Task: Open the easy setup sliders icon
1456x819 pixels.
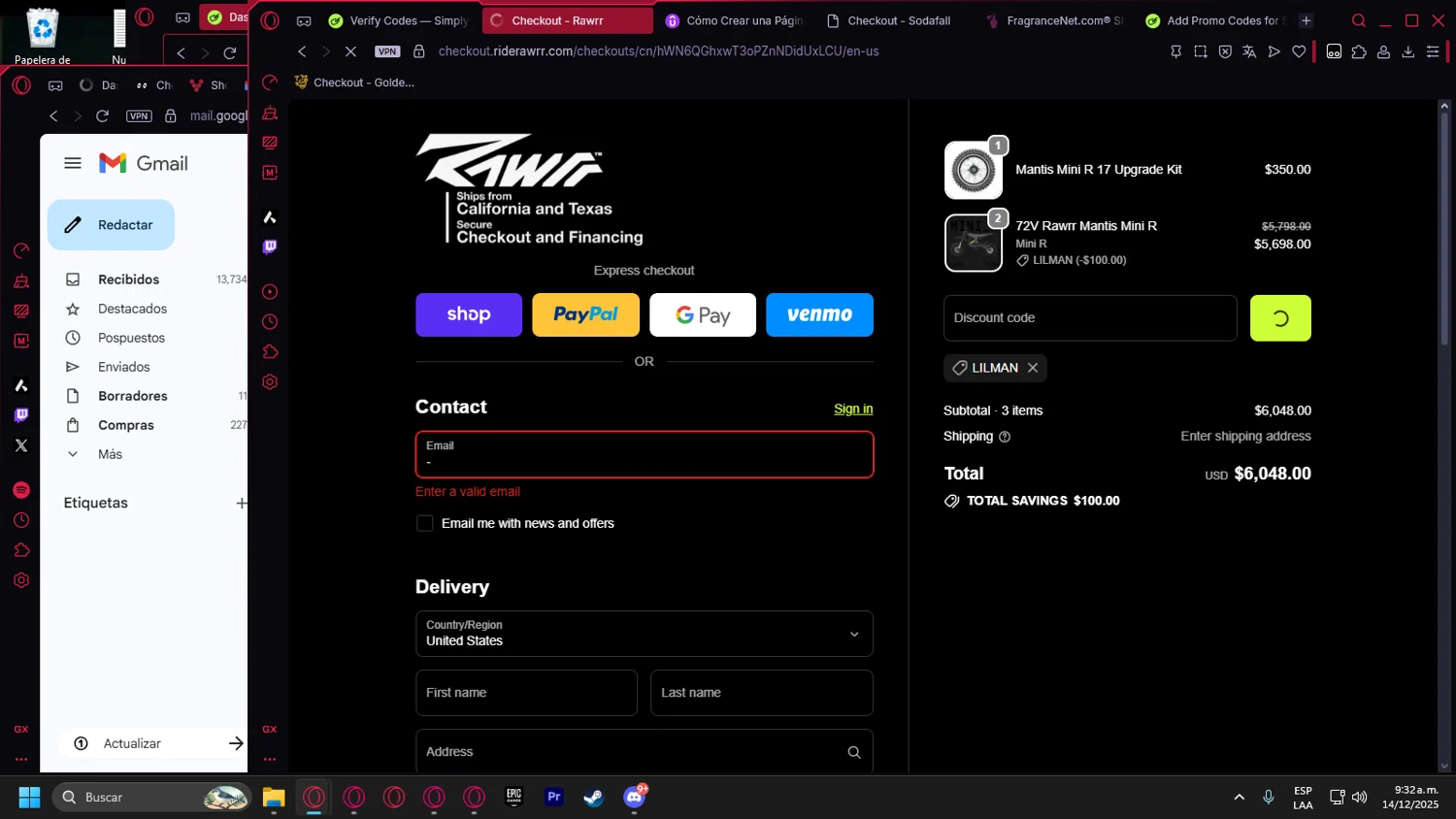Action: (1433, 51)
